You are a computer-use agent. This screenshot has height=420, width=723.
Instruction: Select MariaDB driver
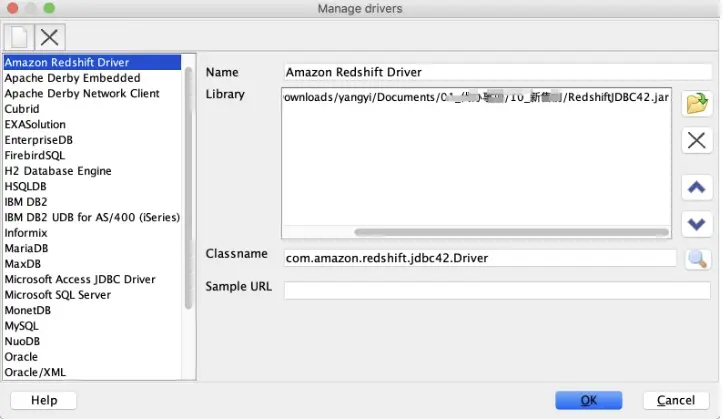[x=92, y=248]
